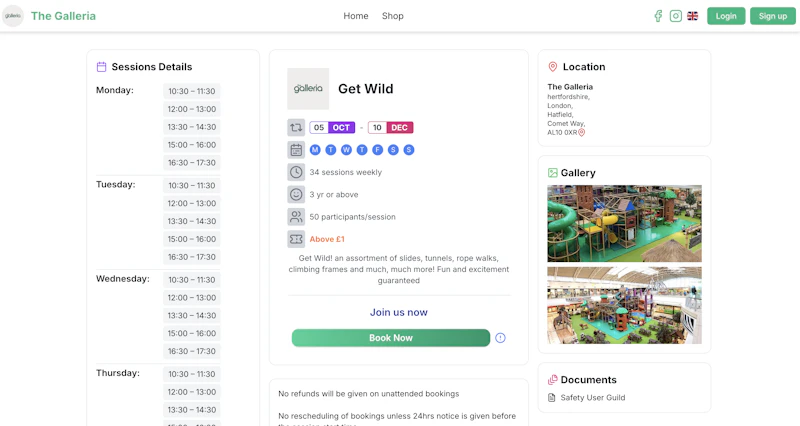The image size is (800, 426).
Task: Select the F Friday day badge
Action: tap(378, 150)
